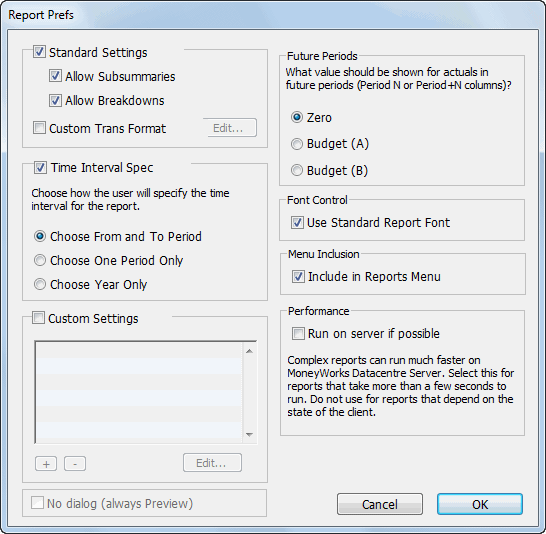Select Budget (B) for future periods
Screen dimensions: 546x534
point(297,171)
